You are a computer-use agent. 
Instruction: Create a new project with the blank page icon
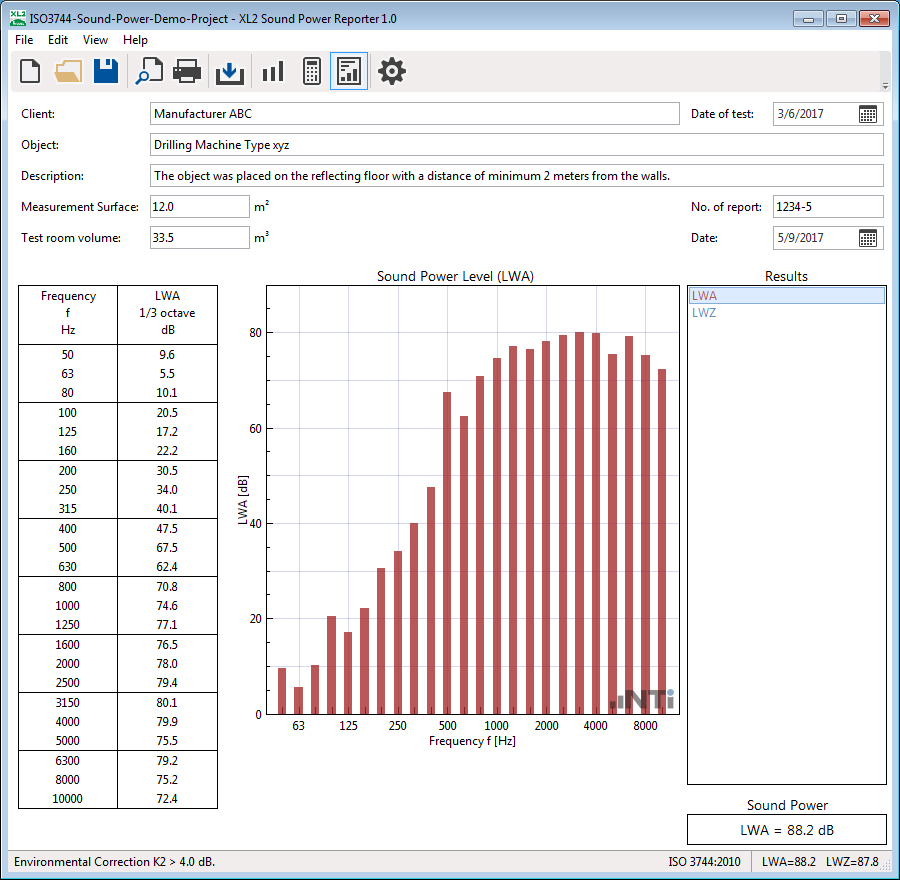click(31, 71)
